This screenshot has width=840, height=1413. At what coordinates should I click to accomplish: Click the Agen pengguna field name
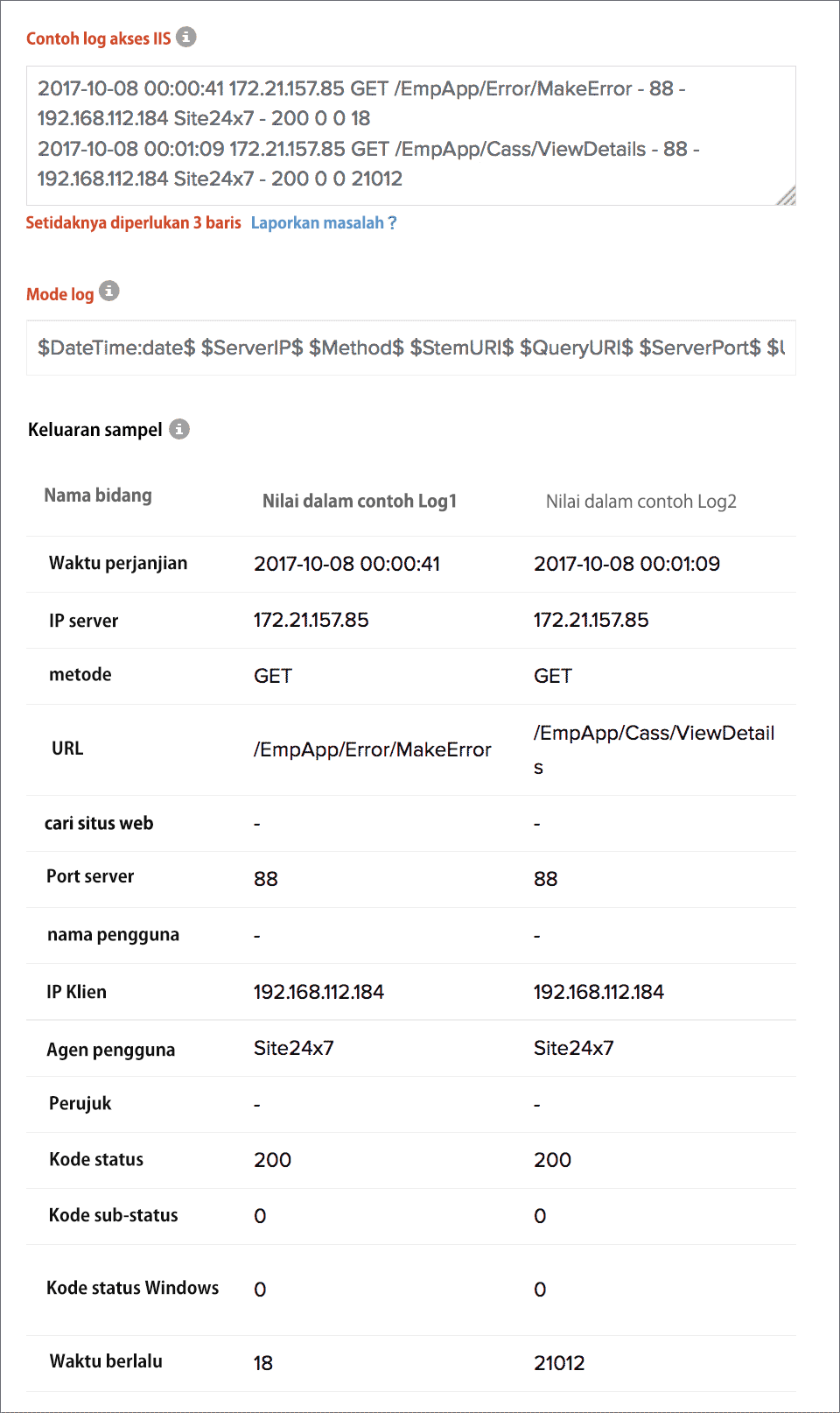[111, 1050]
